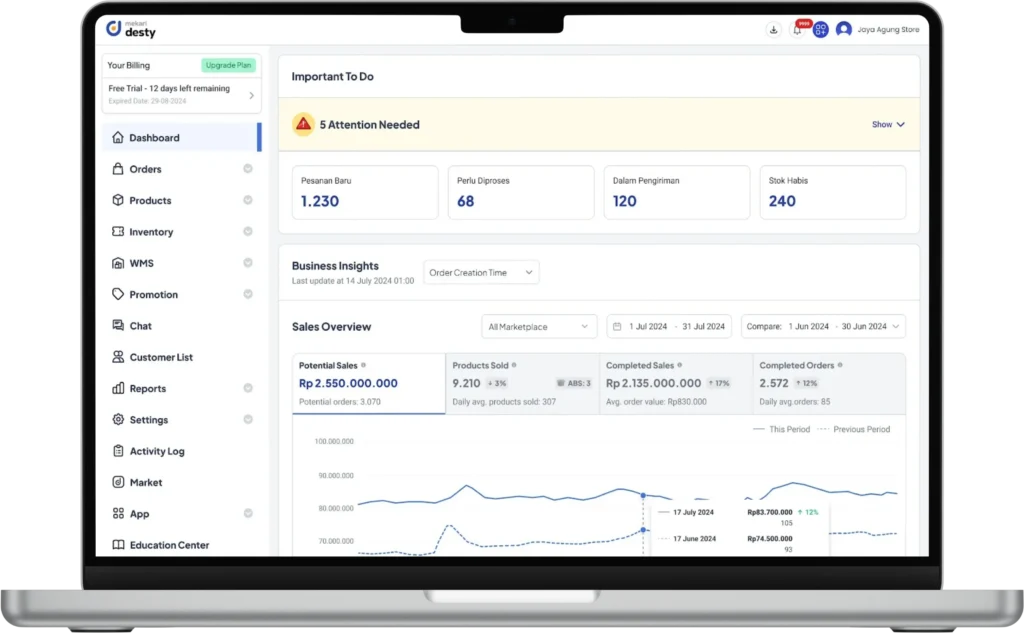Expand the Promotion section chevron
Screen dimensions: 1024x633
coord(248,294)
